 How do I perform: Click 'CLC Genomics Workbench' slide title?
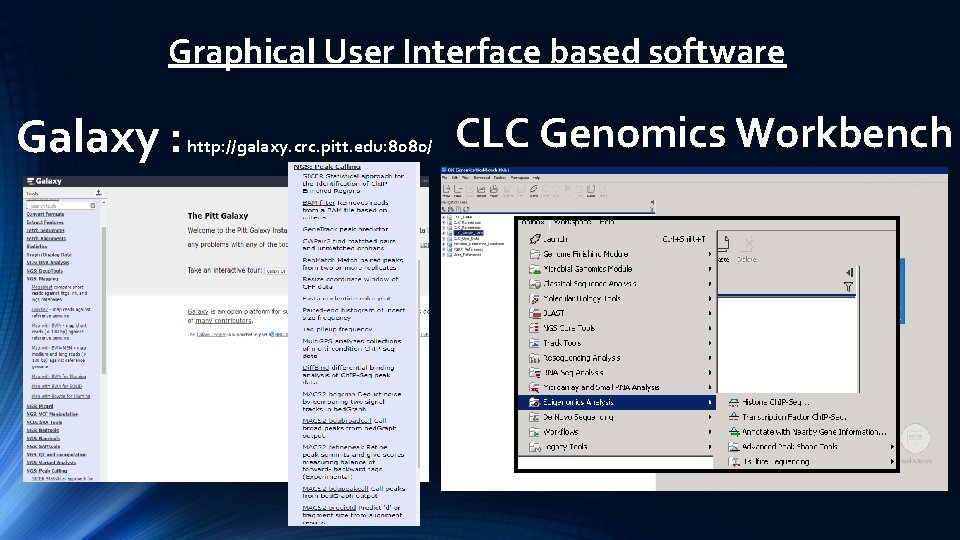(x=703, y=132)
